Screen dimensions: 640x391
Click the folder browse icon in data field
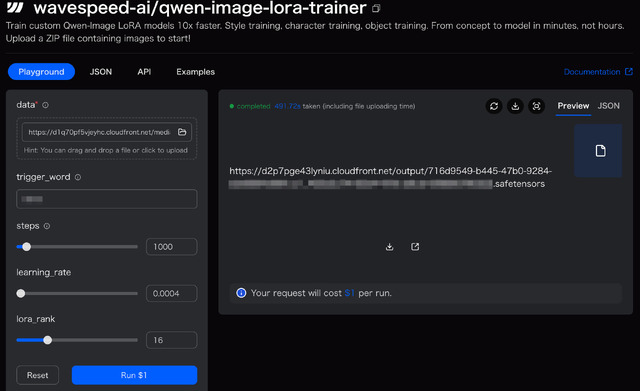pos(182,132)
